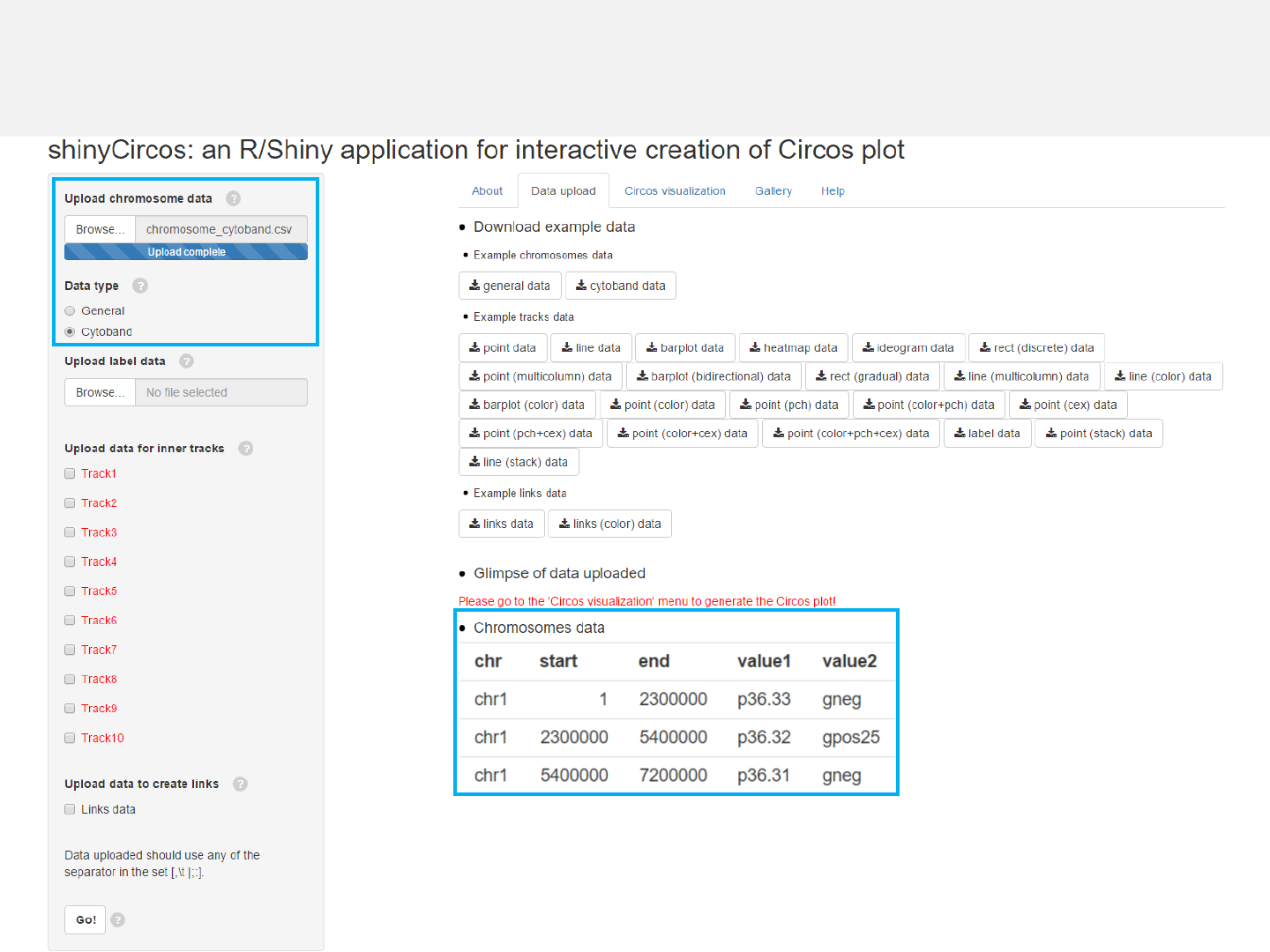Browse for label data file
1270x952 pixels.
pos(100,392)
